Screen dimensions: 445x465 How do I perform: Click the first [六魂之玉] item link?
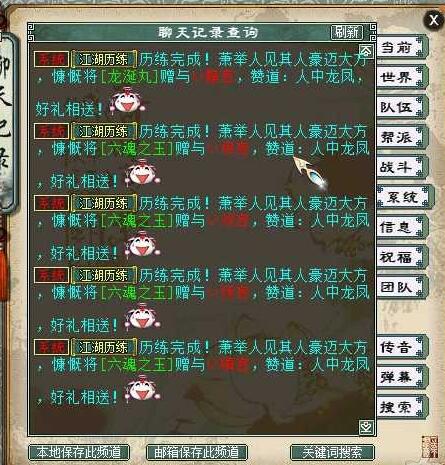137,149
